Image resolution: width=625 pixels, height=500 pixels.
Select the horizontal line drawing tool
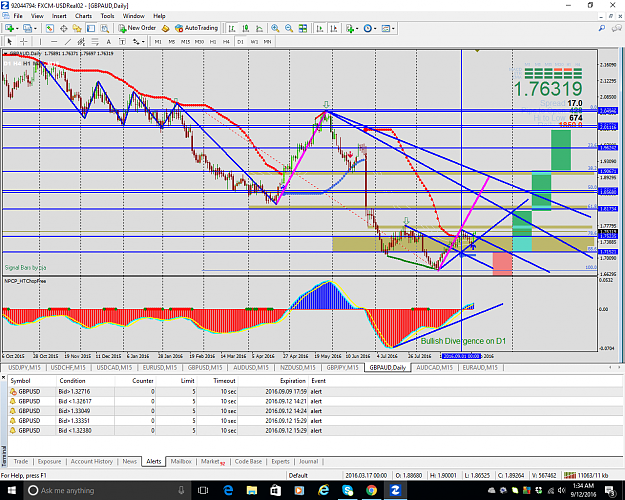[x=54, y=41]
